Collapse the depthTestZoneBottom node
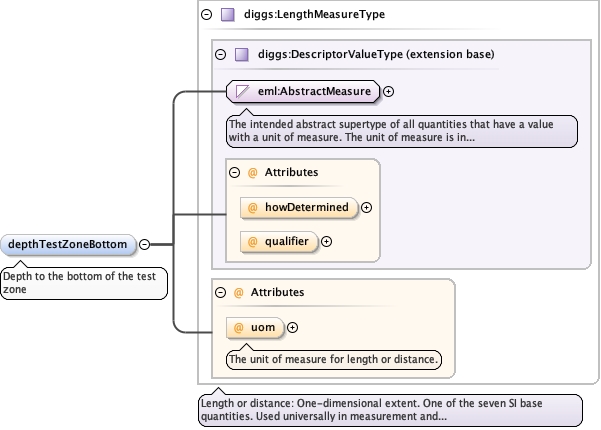Screen dimensions: 601x430 tap(144, 243)
